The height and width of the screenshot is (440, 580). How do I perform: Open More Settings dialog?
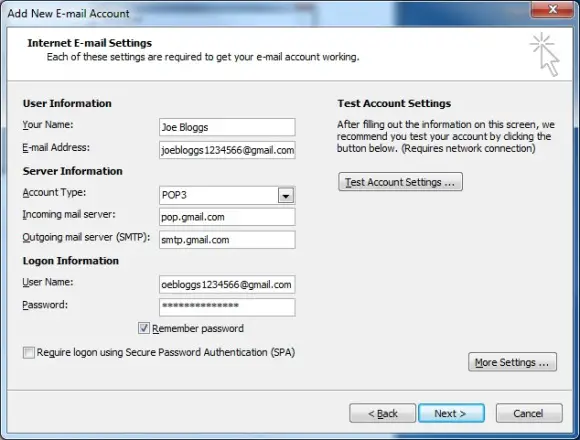click(x=512, y=362)
